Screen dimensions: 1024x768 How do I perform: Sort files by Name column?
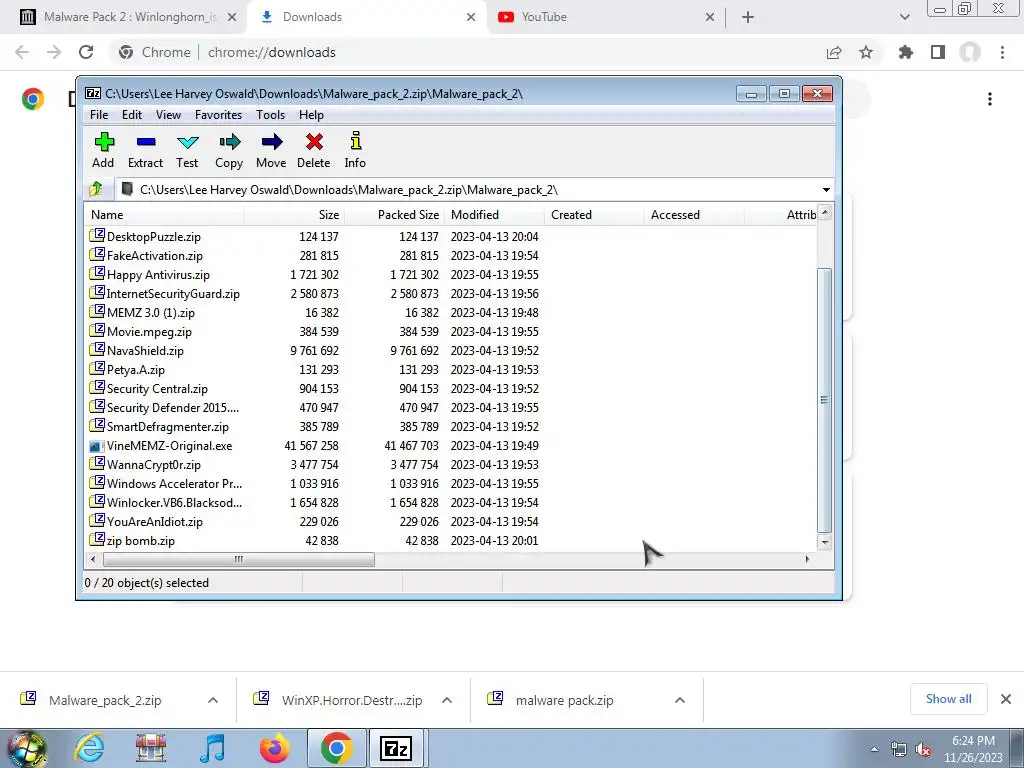coord(164,215)
